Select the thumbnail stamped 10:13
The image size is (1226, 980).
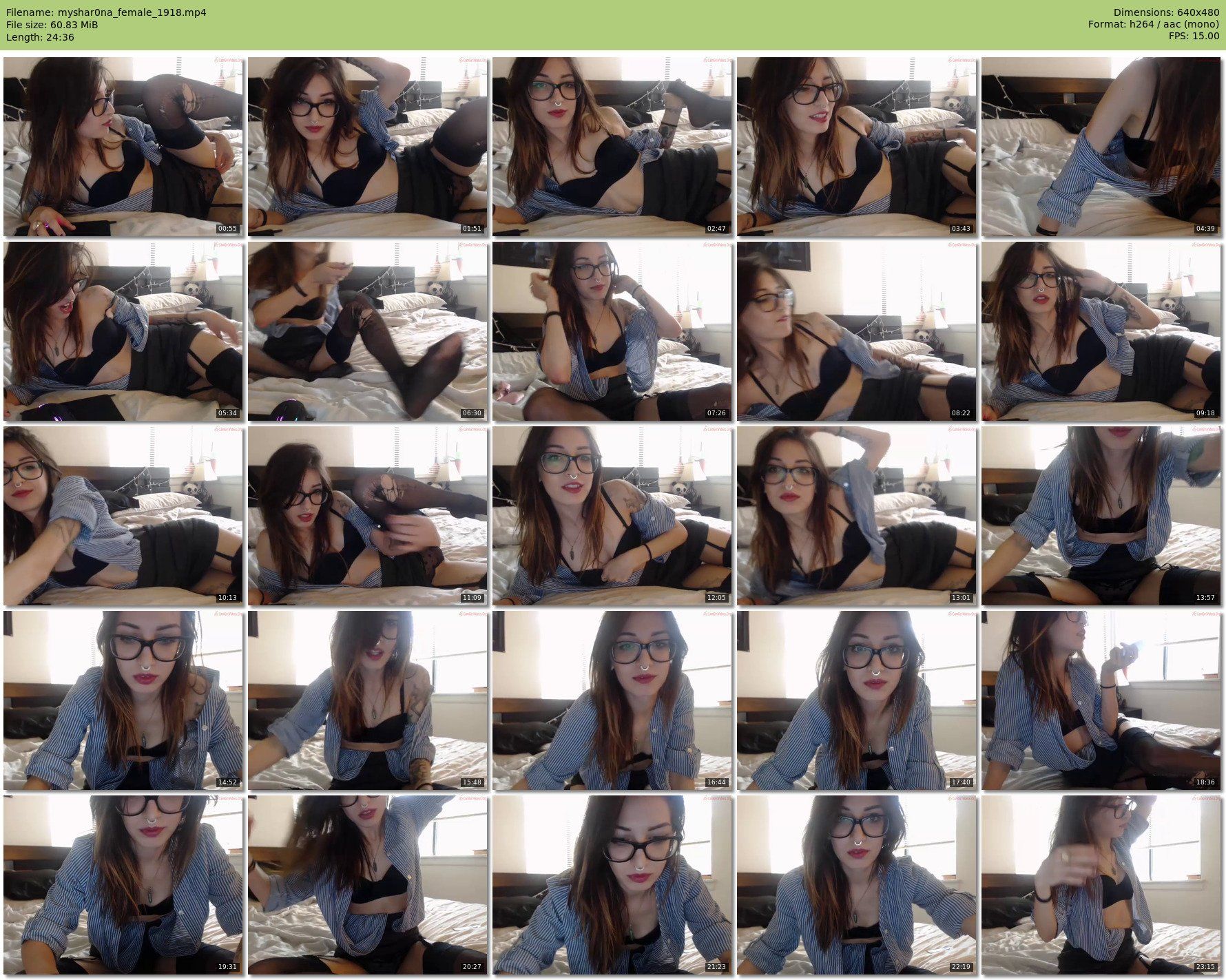click(123, 516)
